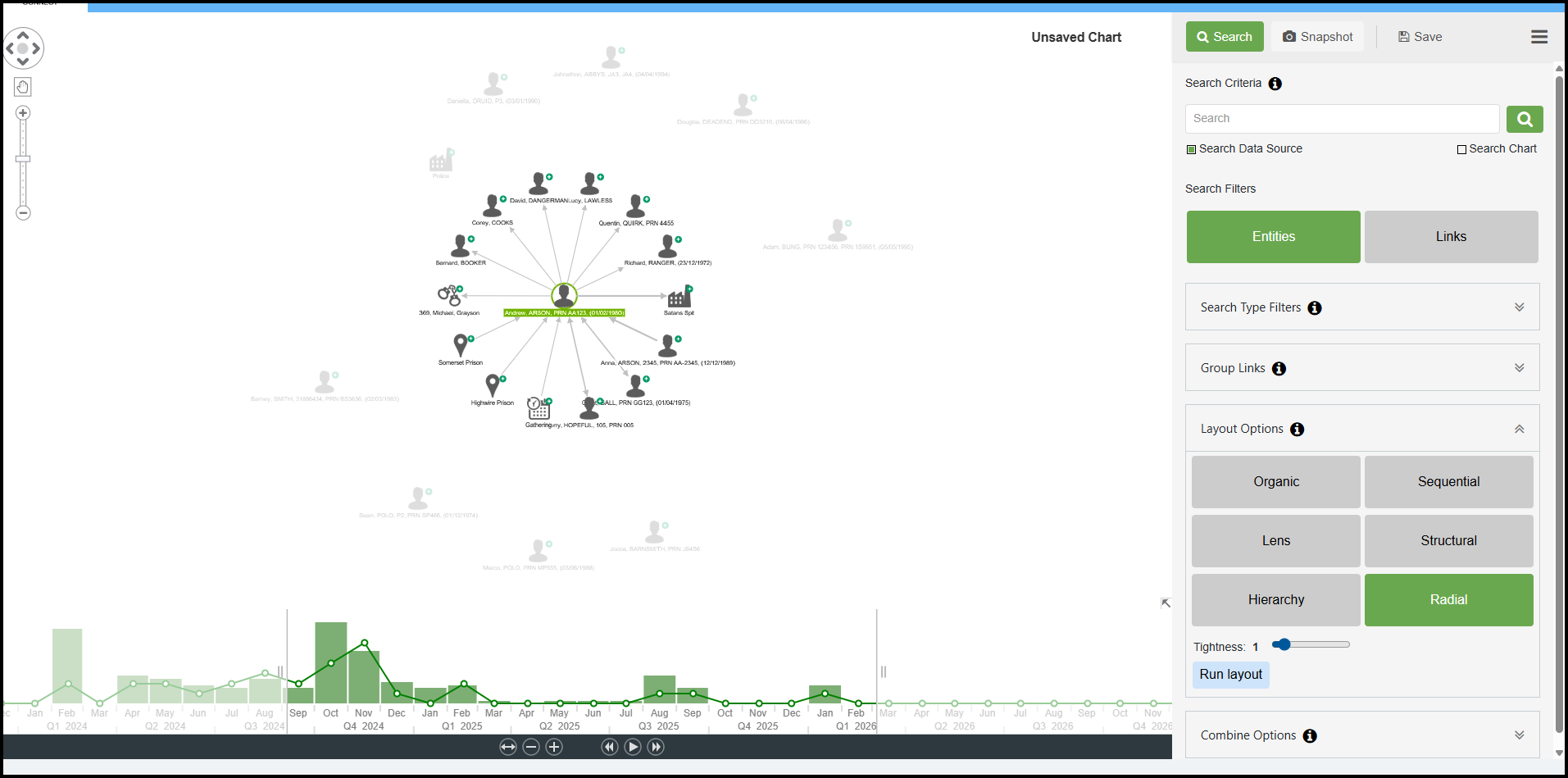
Task: Select the Satans Spit factory node
Action: tap(679, 297)
